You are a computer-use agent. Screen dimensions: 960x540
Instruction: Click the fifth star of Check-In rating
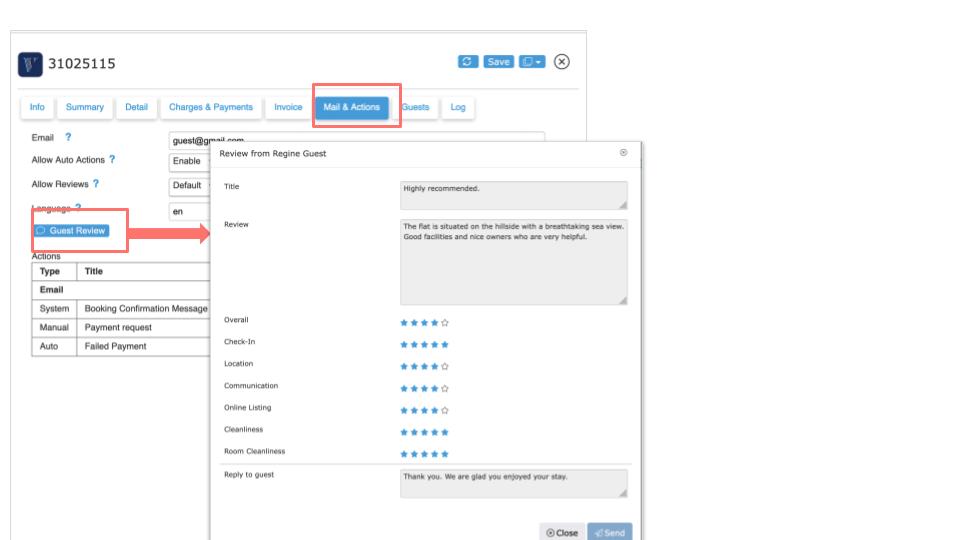[445, 345]
